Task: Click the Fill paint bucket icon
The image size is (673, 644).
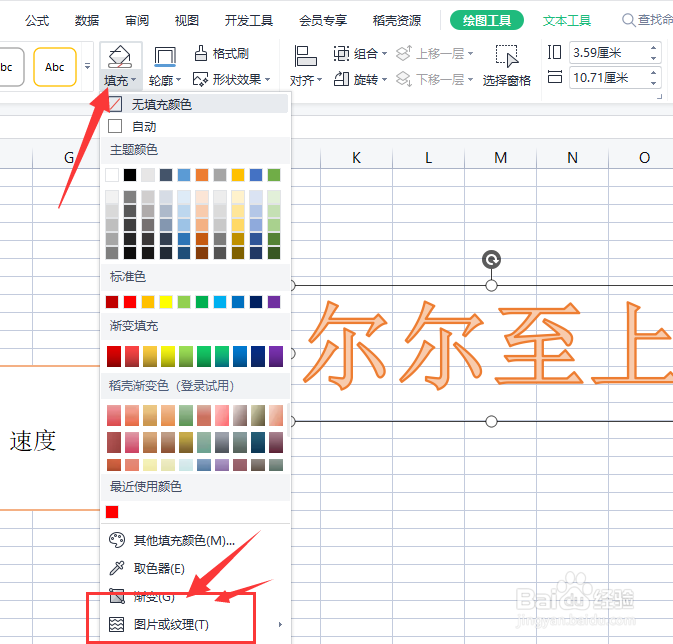Action: 120,57
